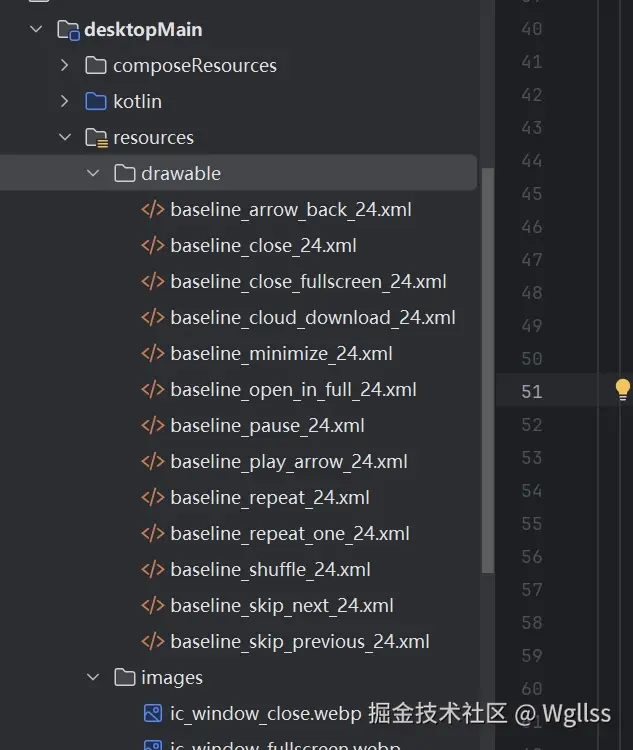633x750 pixels.
Task: Click the desktopMain module folder icon
Action: (x=68, y=30)
